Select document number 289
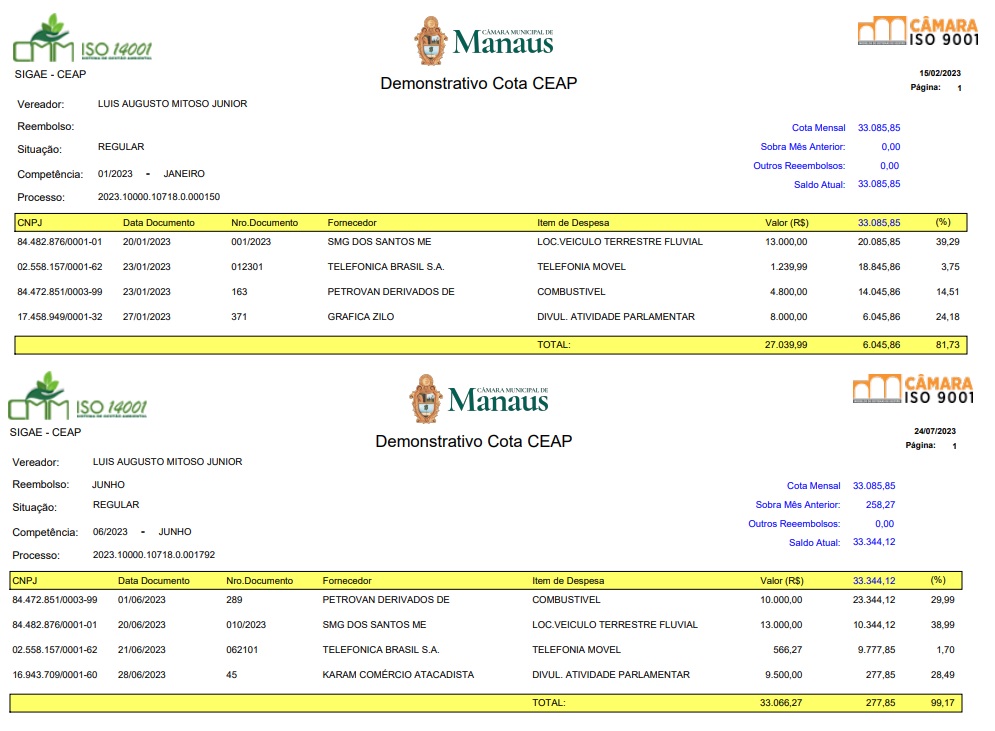Image resolution: width=995 pixels, height=731 pixels. coord(234,600)
